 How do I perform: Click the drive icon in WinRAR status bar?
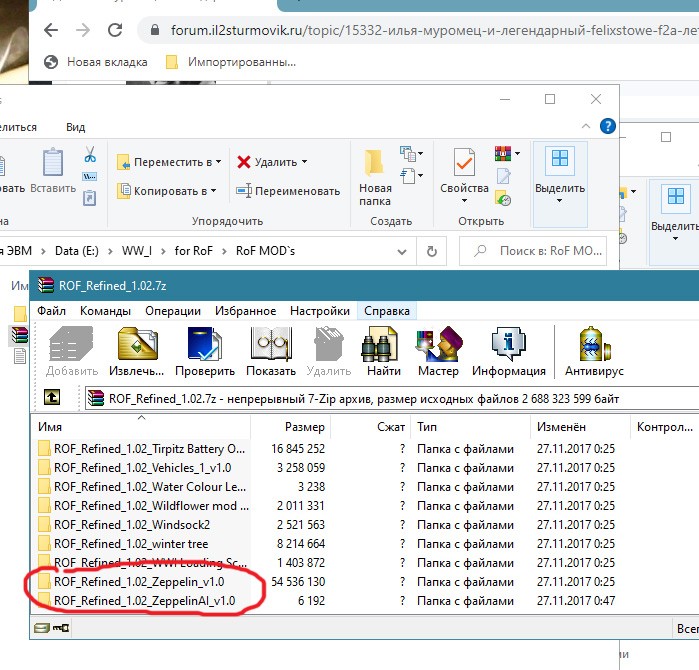click(42, 628)
